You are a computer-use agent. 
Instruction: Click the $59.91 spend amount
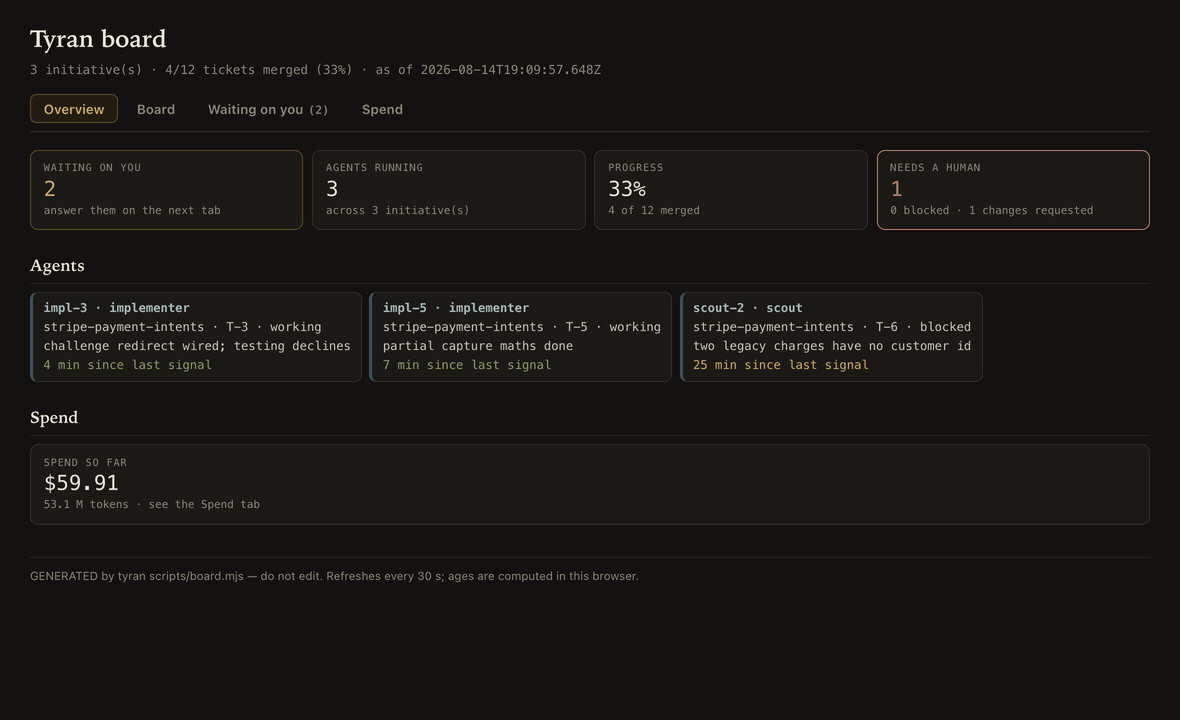[81, 483]
